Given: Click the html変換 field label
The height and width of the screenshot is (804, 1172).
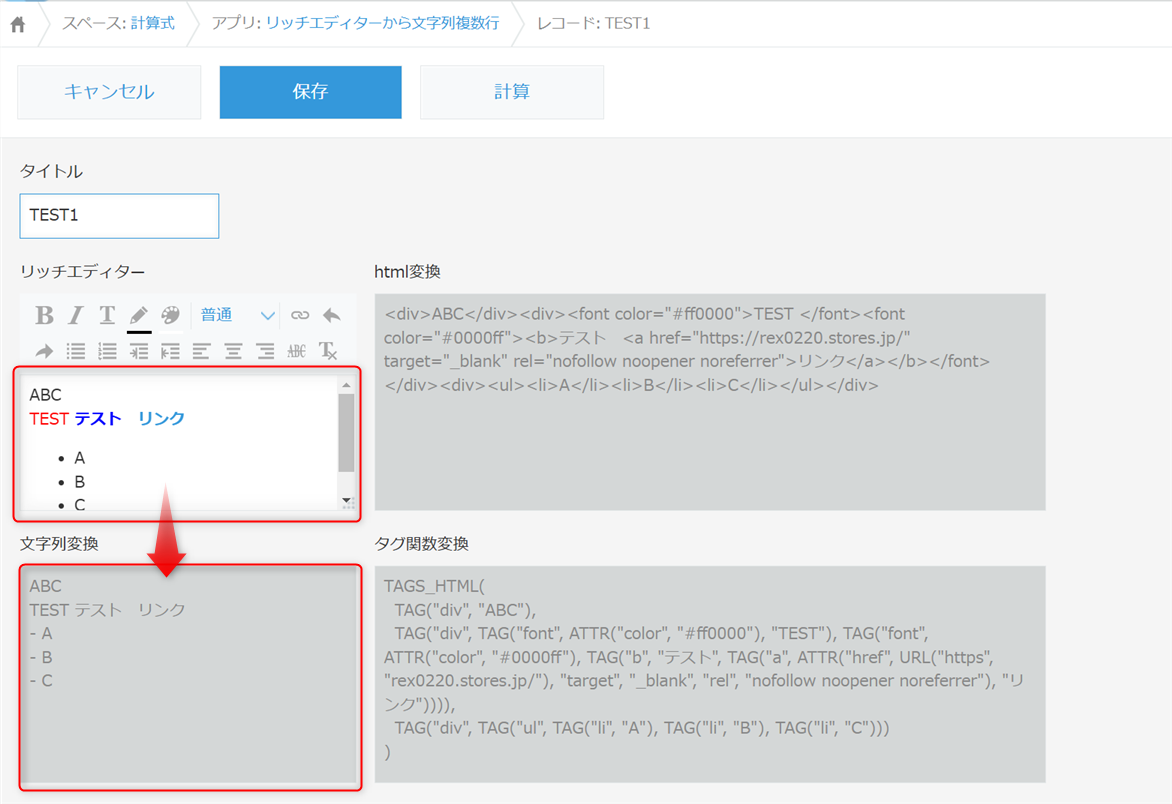Looking at the screenshot, I should [407, 272].
